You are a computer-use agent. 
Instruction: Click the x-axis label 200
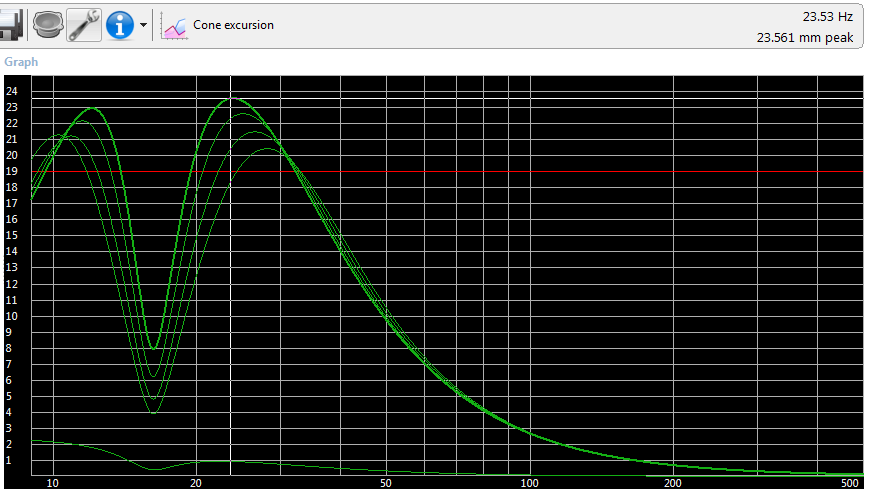point(673,483)
